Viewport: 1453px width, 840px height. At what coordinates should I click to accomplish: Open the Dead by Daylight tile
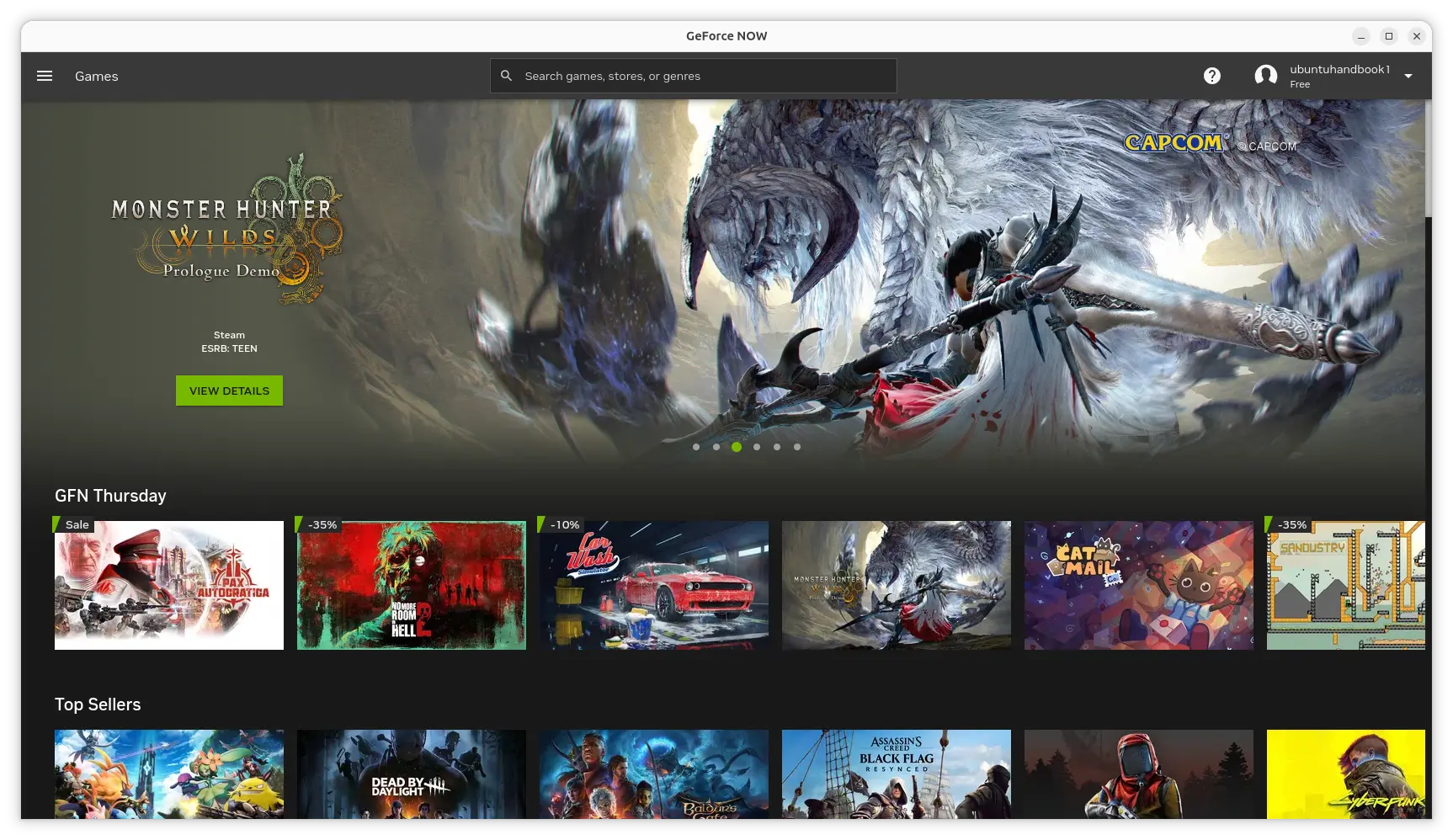[x=412, y=774]
